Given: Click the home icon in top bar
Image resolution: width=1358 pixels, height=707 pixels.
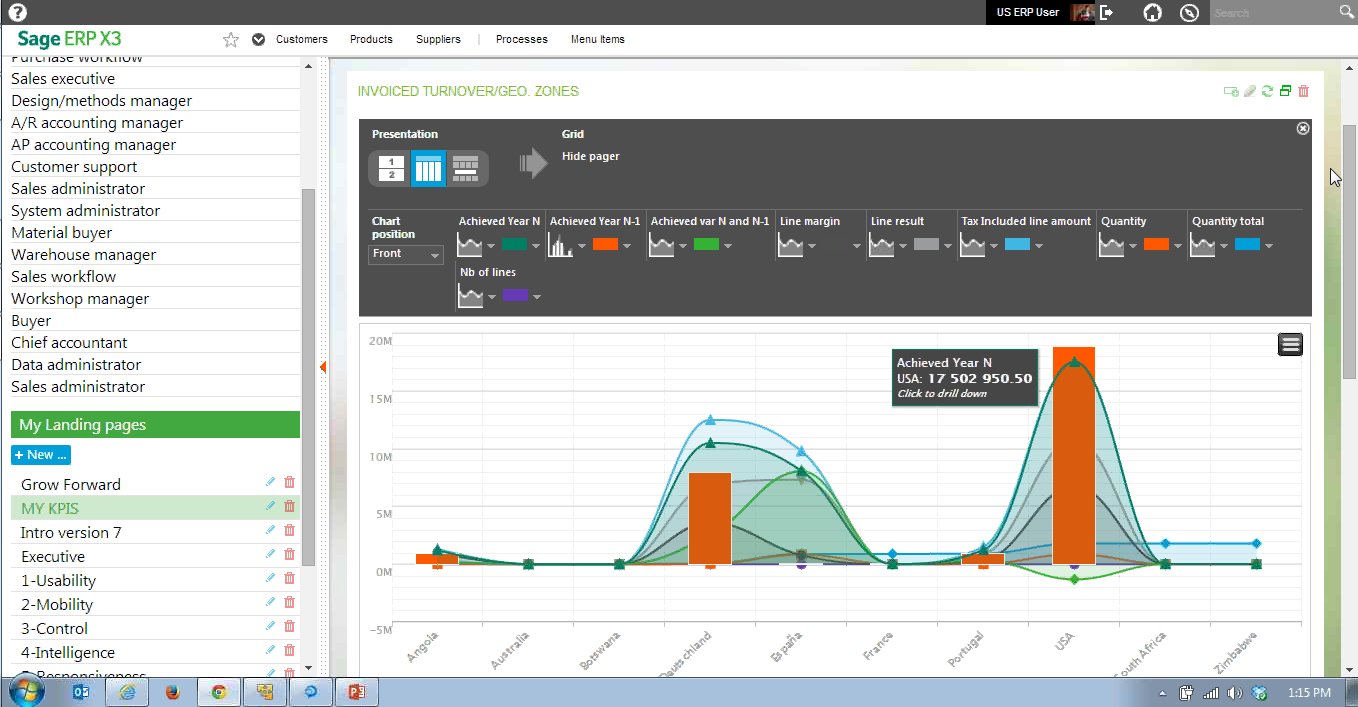Looking at the screenshot, I should coord(1152,12).
